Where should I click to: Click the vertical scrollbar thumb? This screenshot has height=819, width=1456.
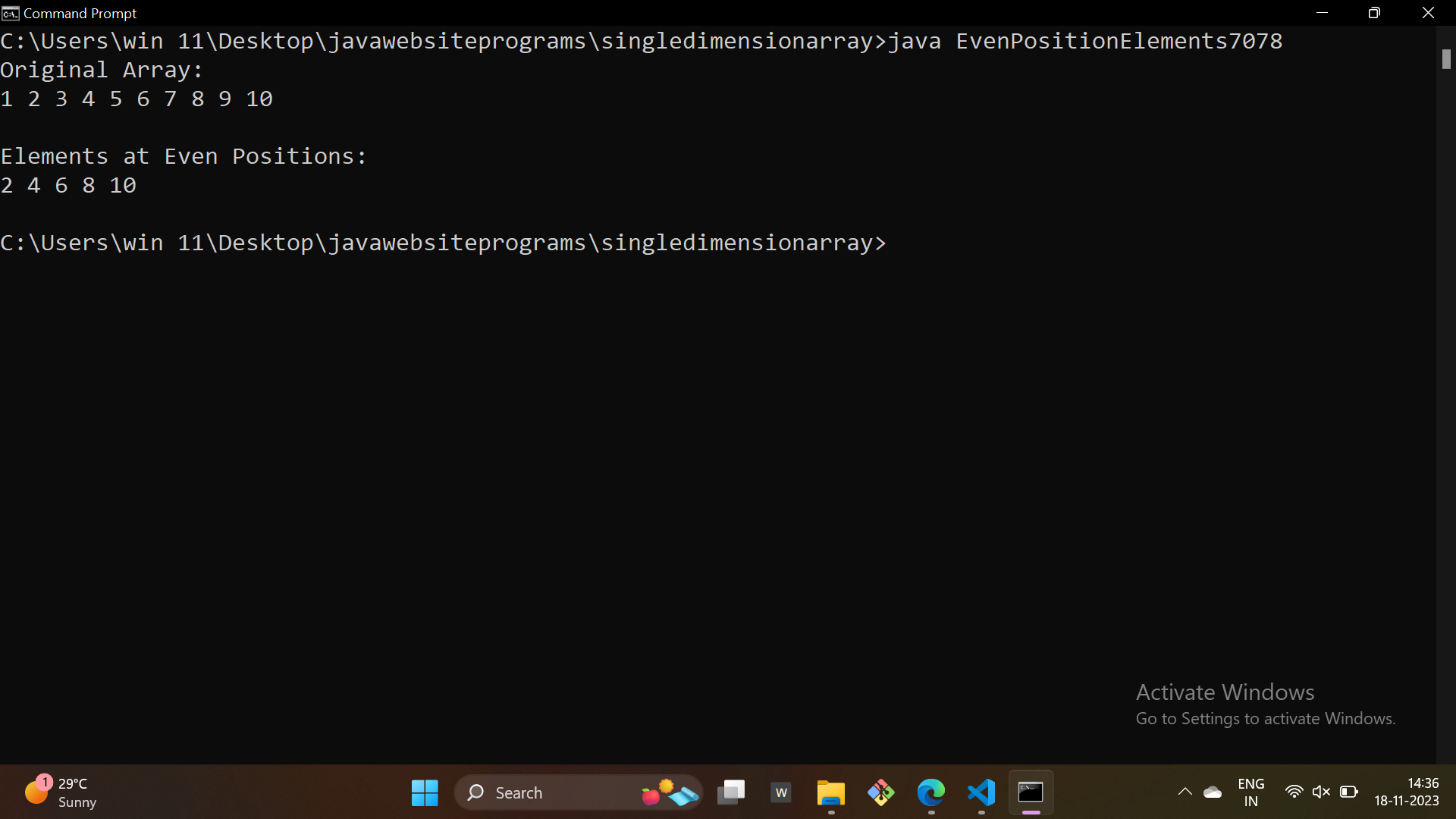[x=1446, y=59]
